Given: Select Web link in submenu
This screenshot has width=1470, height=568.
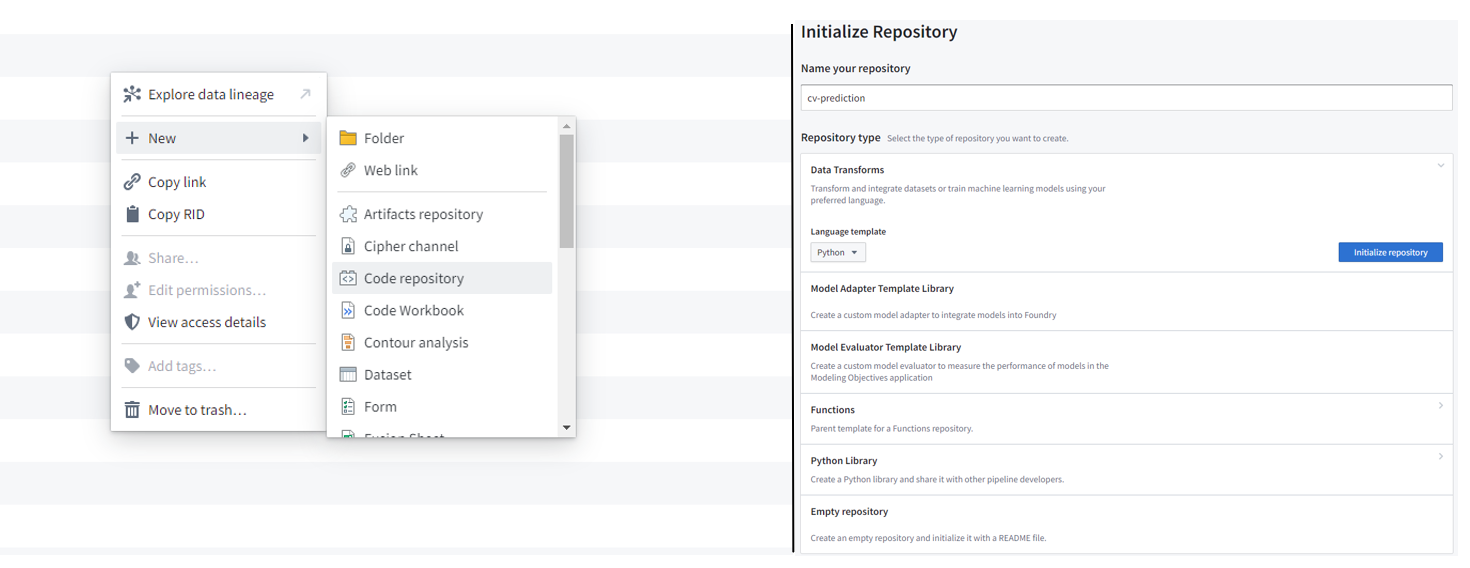Looking at the screenshot, I should click(x=442, y=170).
